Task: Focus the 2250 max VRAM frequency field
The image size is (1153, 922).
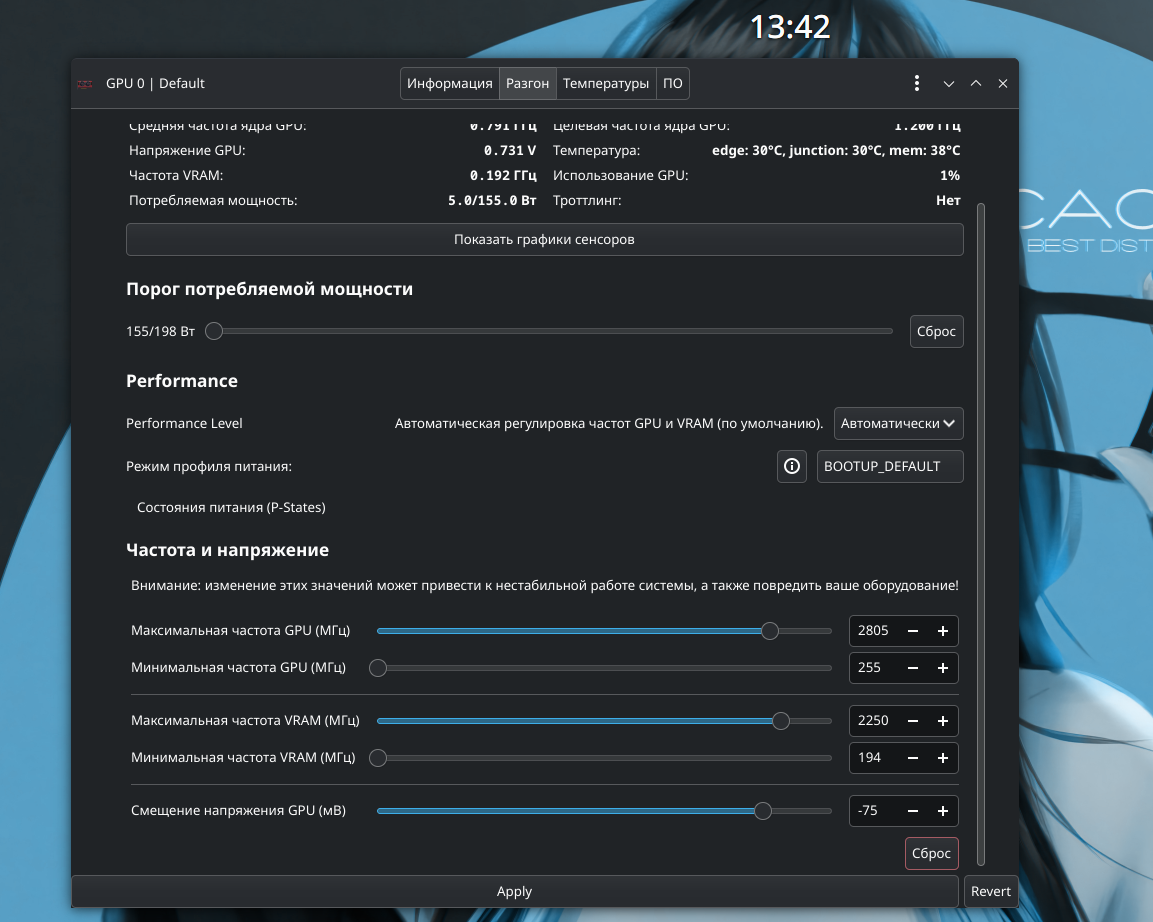Action: tap(874, 721)
